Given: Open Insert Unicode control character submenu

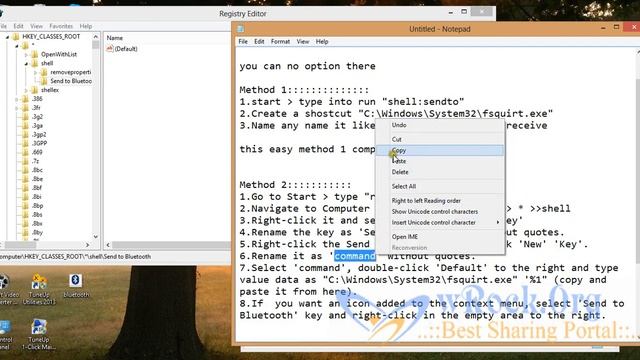Looking at the screenshot, I should (x=440, y=222).
